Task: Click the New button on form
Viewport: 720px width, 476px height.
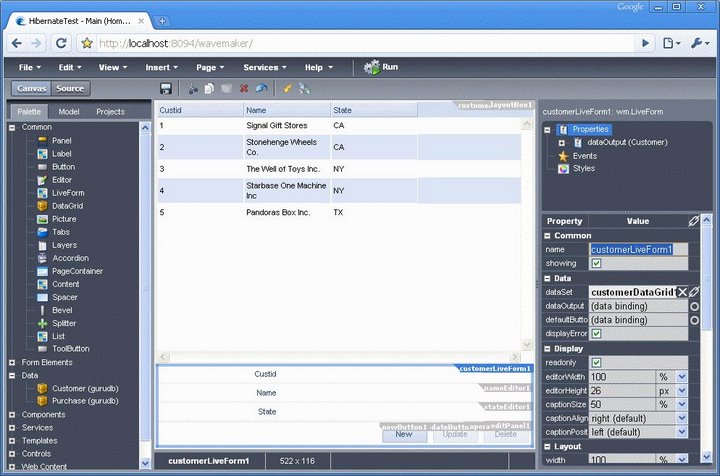Action: point(404,434)
